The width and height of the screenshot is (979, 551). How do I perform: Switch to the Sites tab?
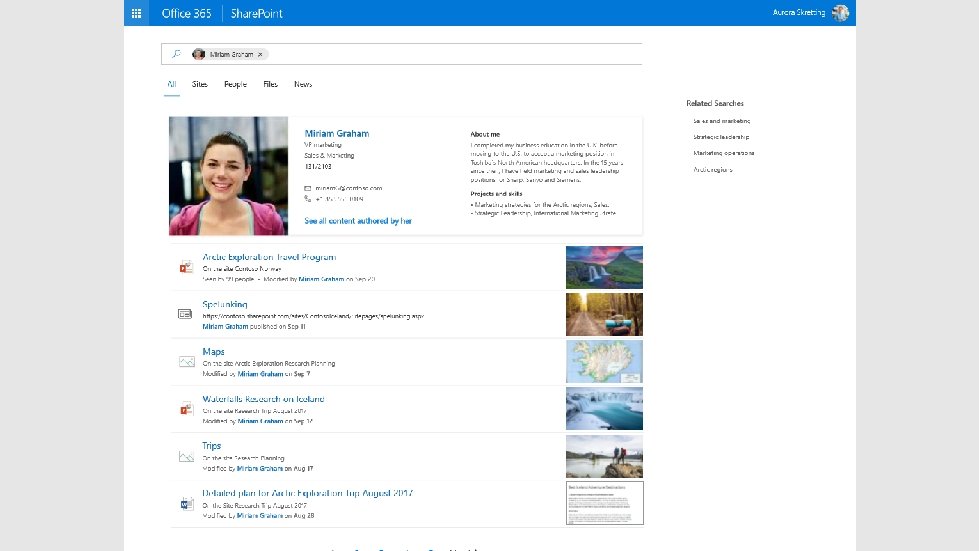click(200, 84)
